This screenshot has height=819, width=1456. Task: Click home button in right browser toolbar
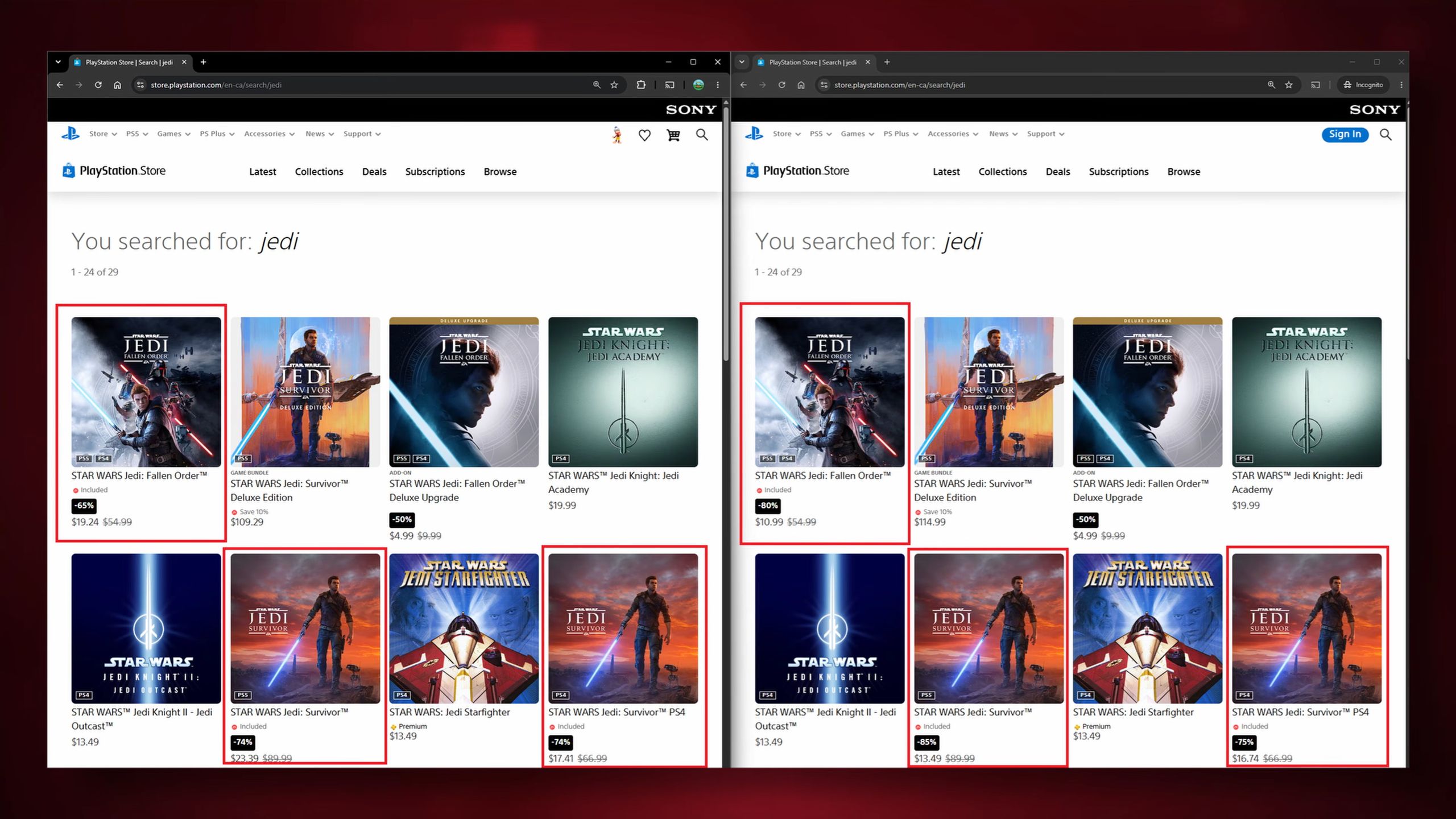point(801,85)
